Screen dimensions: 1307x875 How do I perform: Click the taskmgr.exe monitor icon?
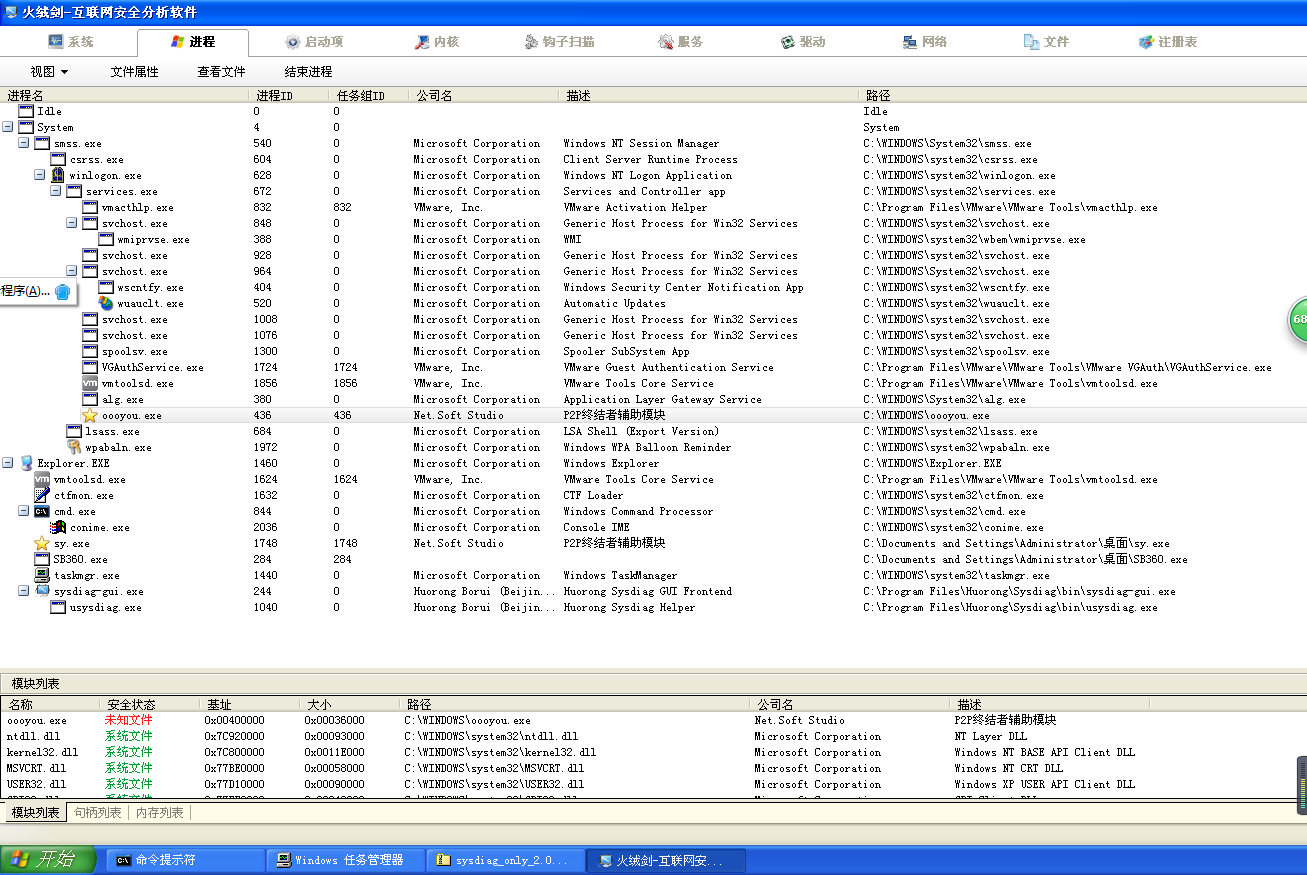pos(42,575)
